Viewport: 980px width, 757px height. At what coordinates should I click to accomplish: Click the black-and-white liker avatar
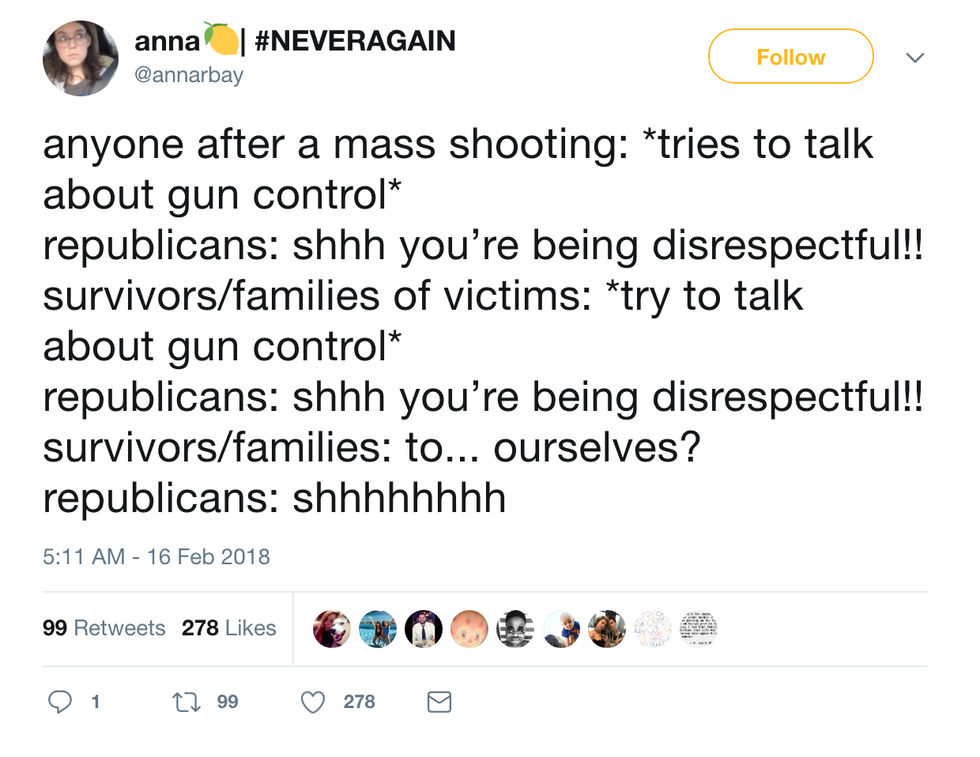(515, 629)
